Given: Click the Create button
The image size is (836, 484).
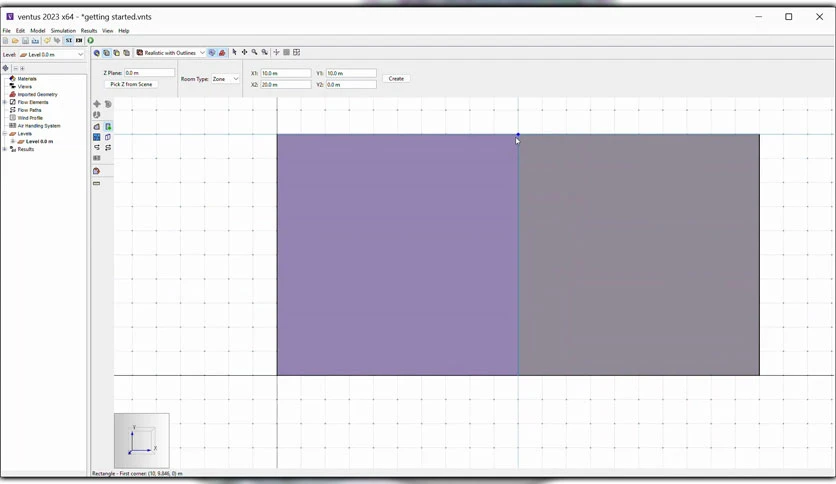Looking at the screenshot, I should pos(396,78).
